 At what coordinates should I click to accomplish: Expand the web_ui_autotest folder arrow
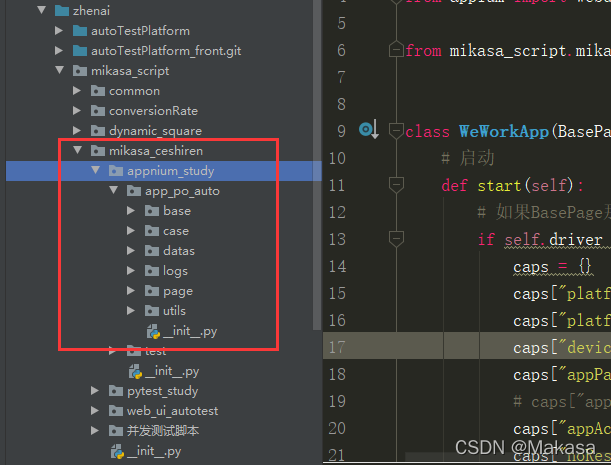point(95,410)
